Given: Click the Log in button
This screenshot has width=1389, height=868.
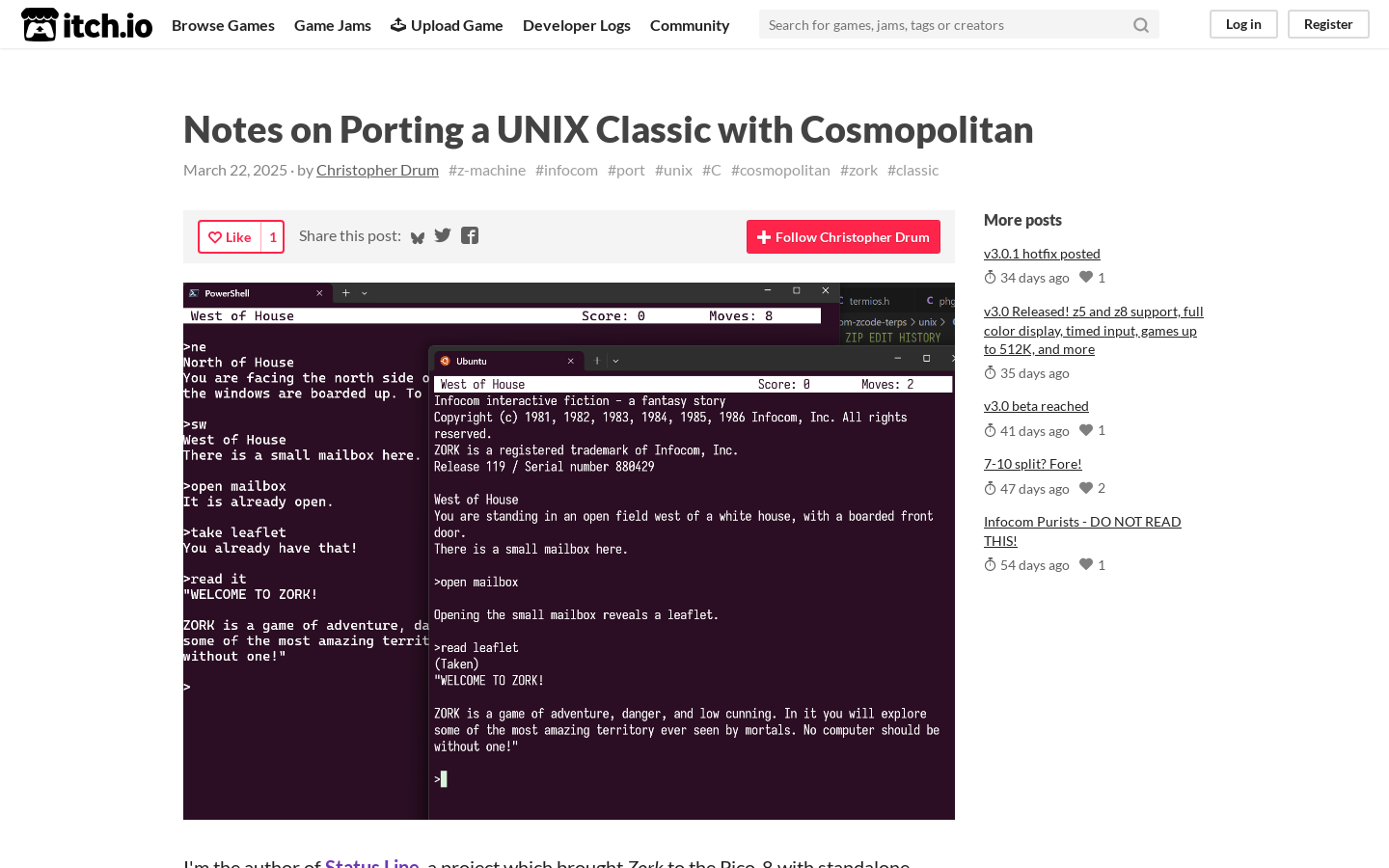Looking at the screenshot, I should (1243, 24).
